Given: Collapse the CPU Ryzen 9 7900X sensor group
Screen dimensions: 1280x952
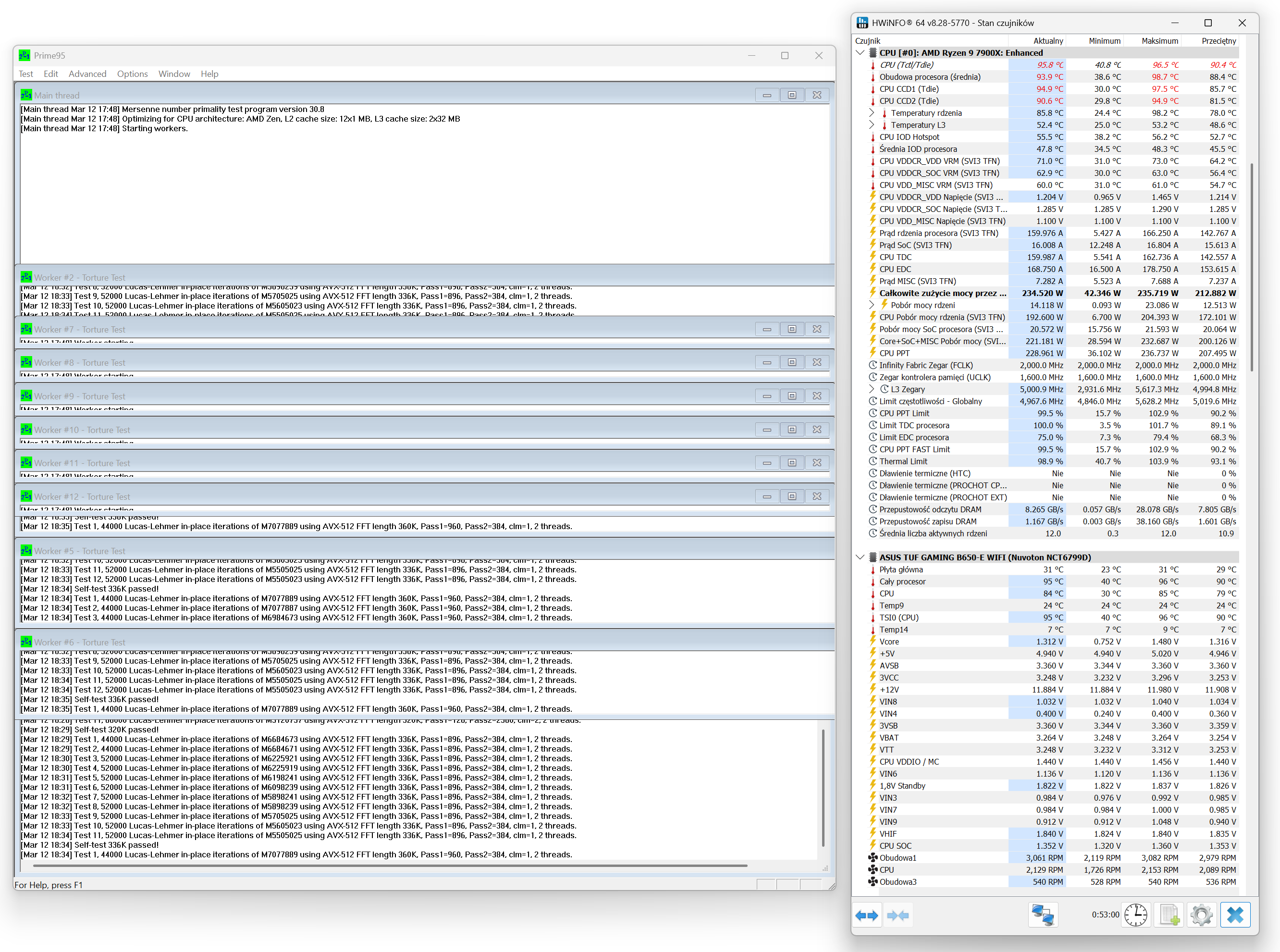Looking at the screenshot, I should [x=860, y=52].
